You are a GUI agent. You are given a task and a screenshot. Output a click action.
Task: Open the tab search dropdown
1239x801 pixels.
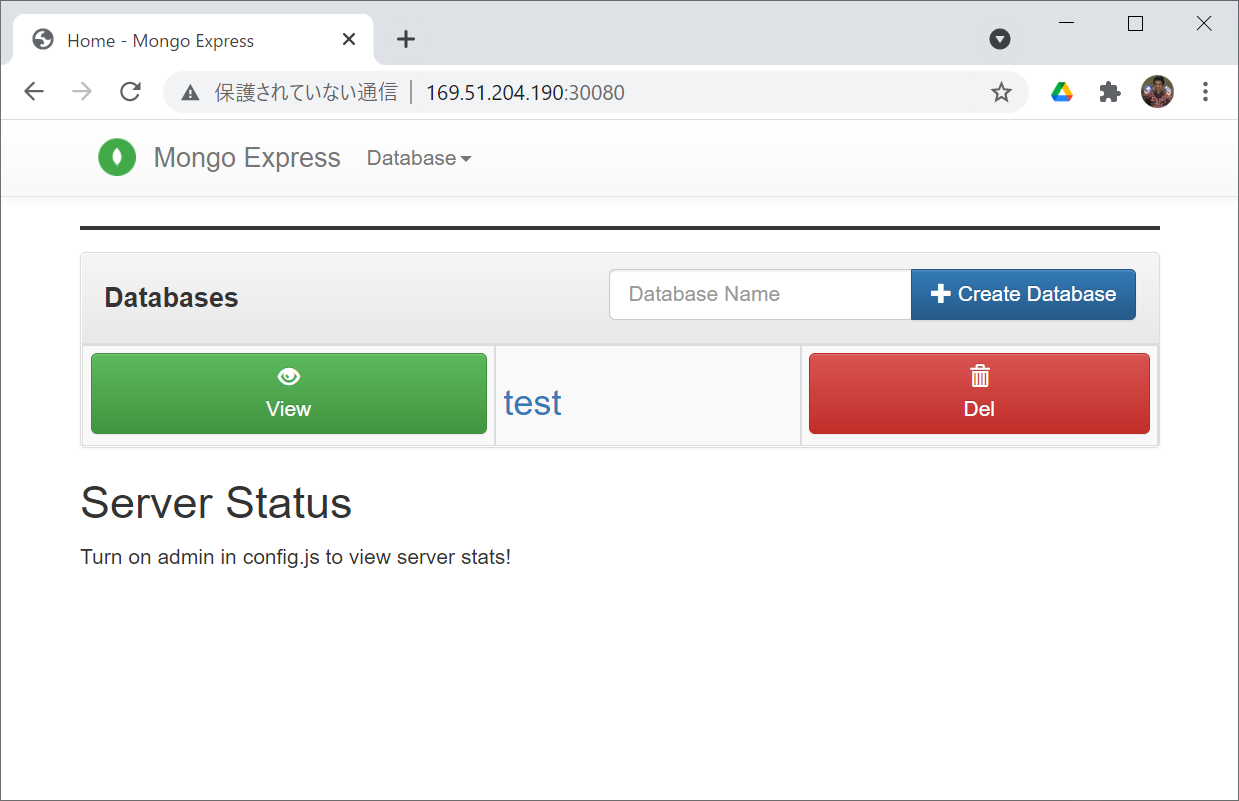[x=1000, y=39]
